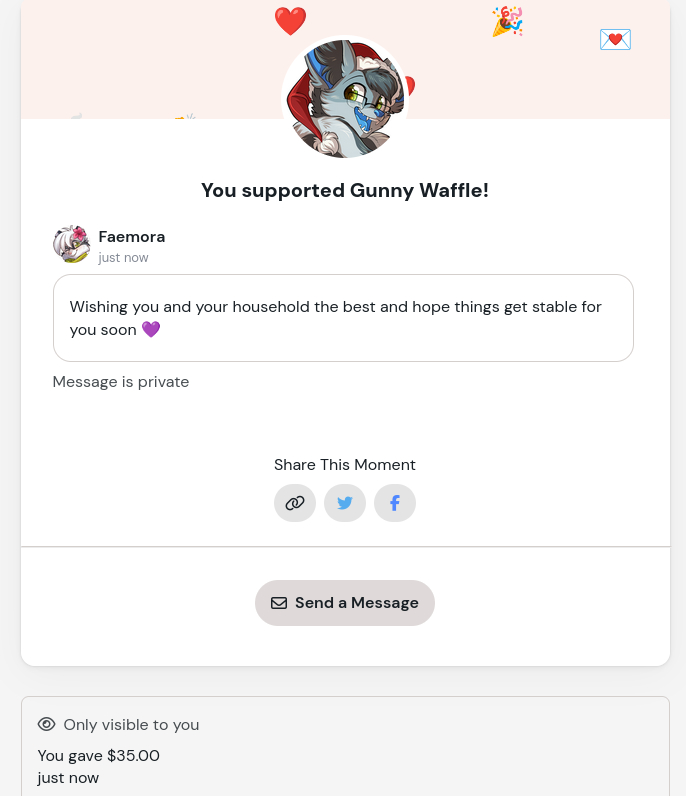Open Faemora's avatar thumbnail
The image size is (686, 796).
pos(72,245)
